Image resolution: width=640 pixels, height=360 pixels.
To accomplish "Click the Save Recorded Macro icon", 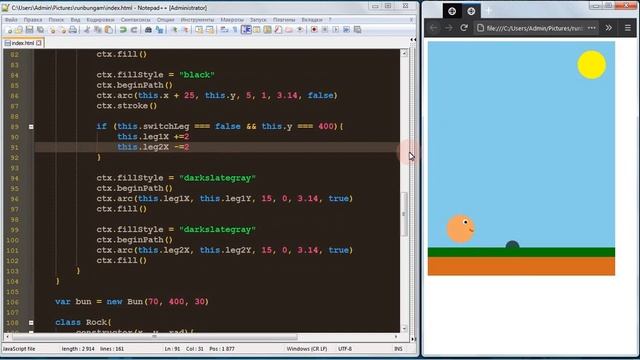I will 358,29.
